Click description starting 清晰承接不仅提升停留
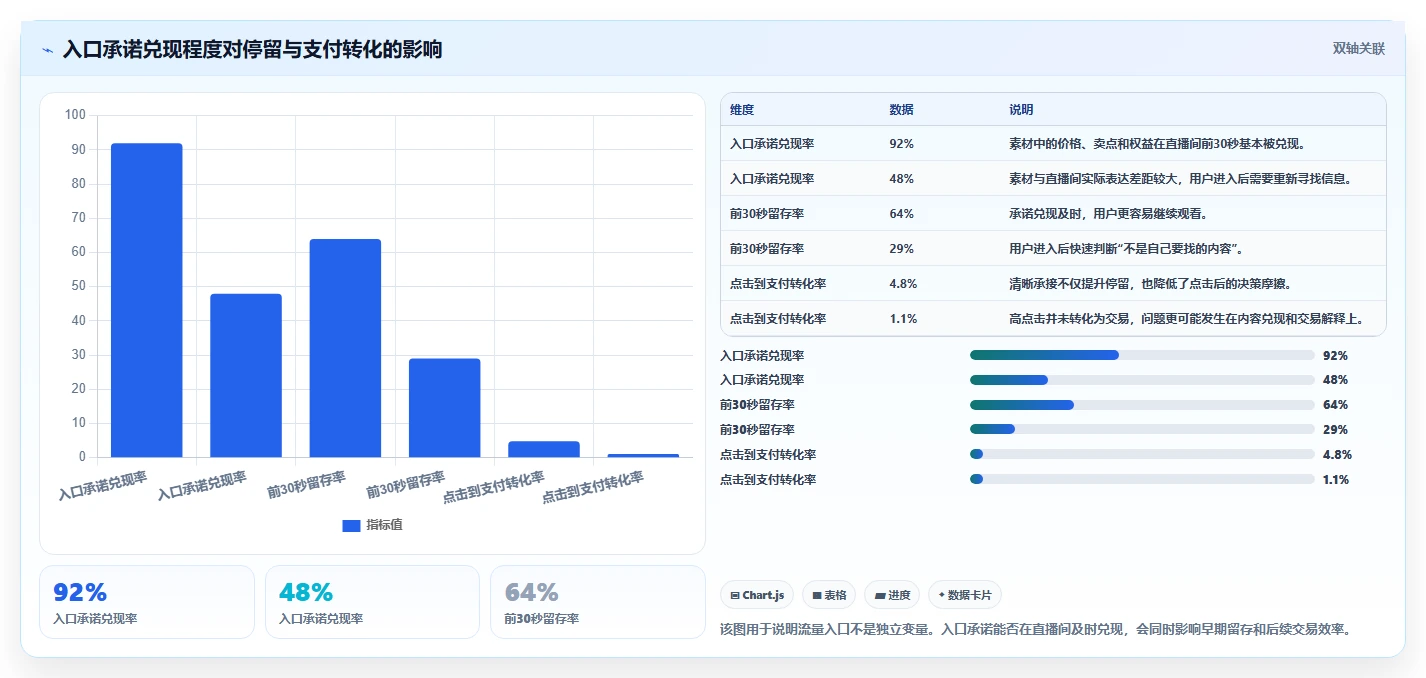The width and height of the screenshot is (1426, 678). tap(1151, 284)
